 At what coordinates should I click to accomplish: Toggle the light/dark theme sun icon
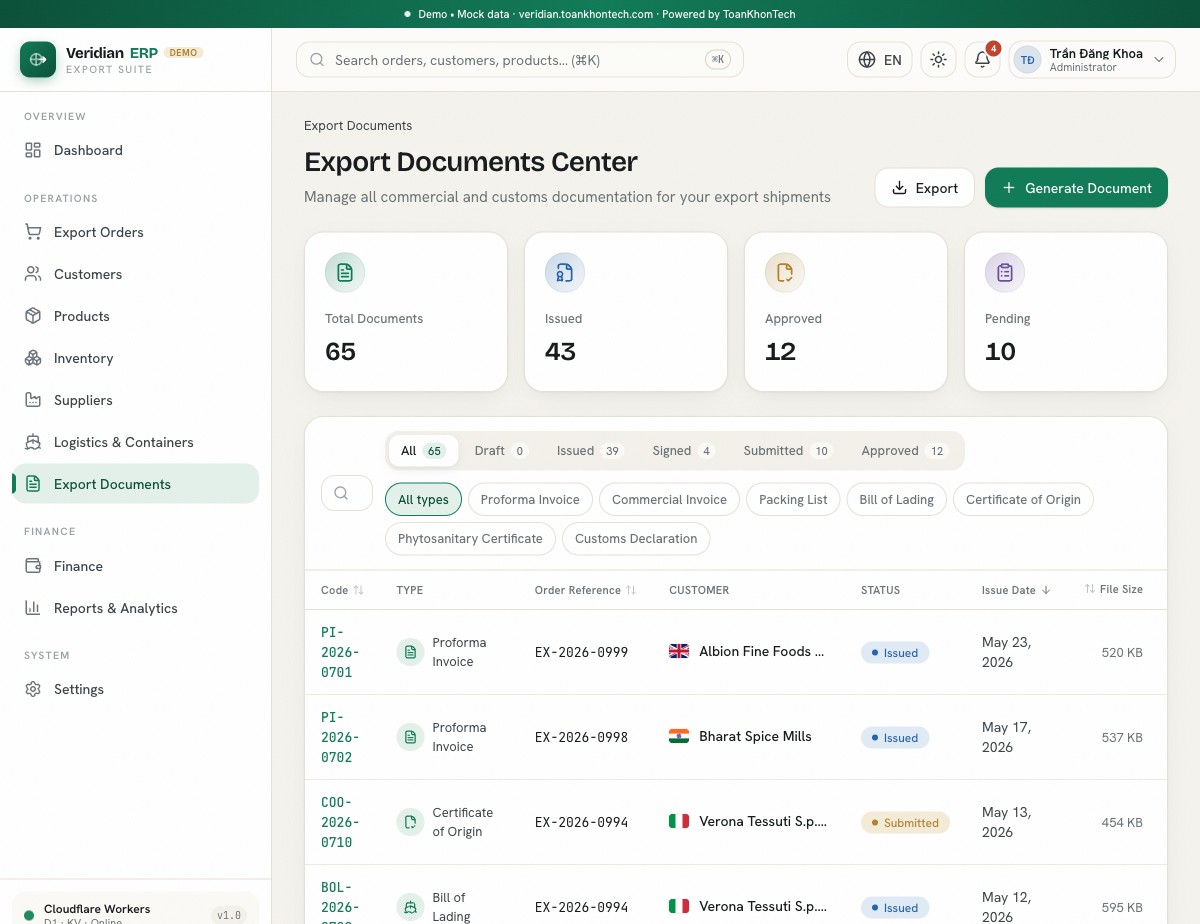938,60
